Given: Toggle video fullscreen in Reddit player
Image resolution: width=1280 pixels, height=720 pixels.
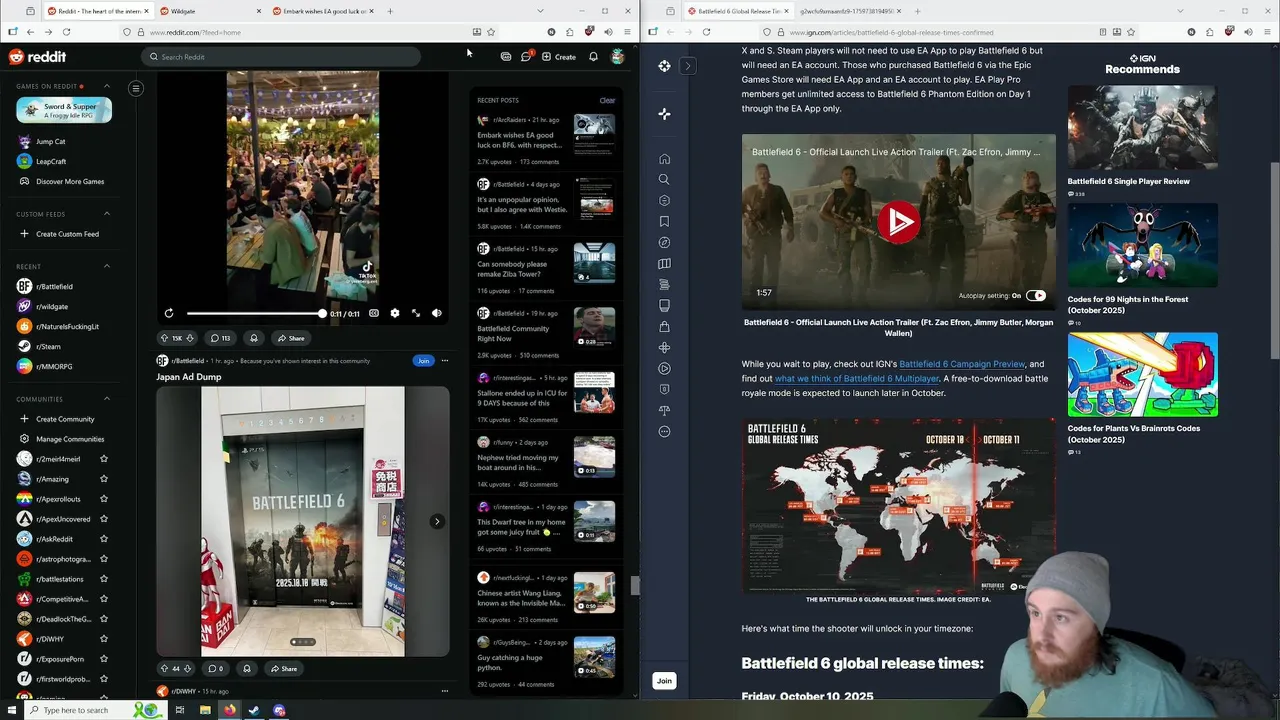Looking at the screenshot, I should [416, 313].
